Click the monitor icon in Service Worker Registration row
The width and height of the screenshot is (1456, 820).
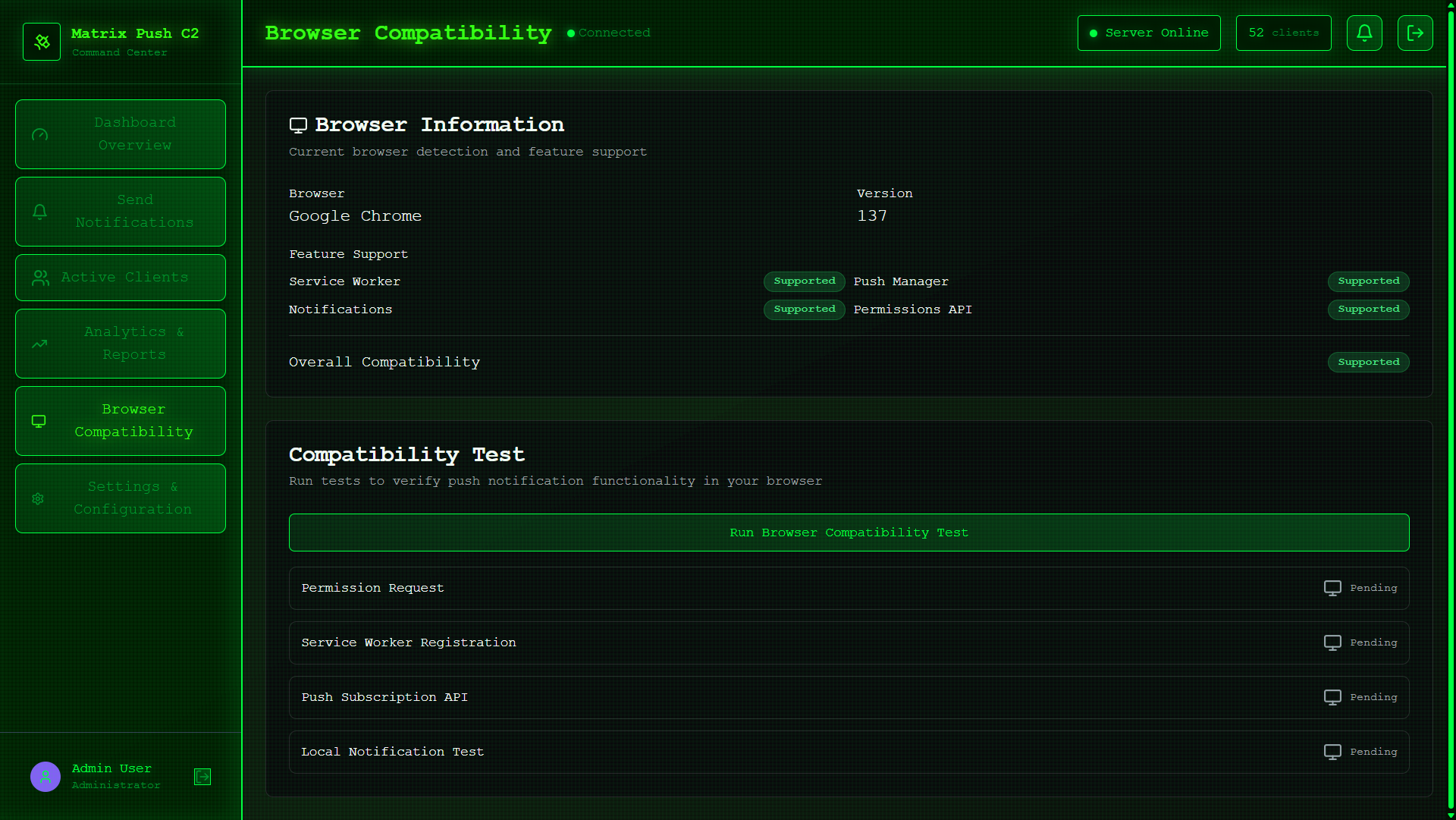pos(1332,642)
